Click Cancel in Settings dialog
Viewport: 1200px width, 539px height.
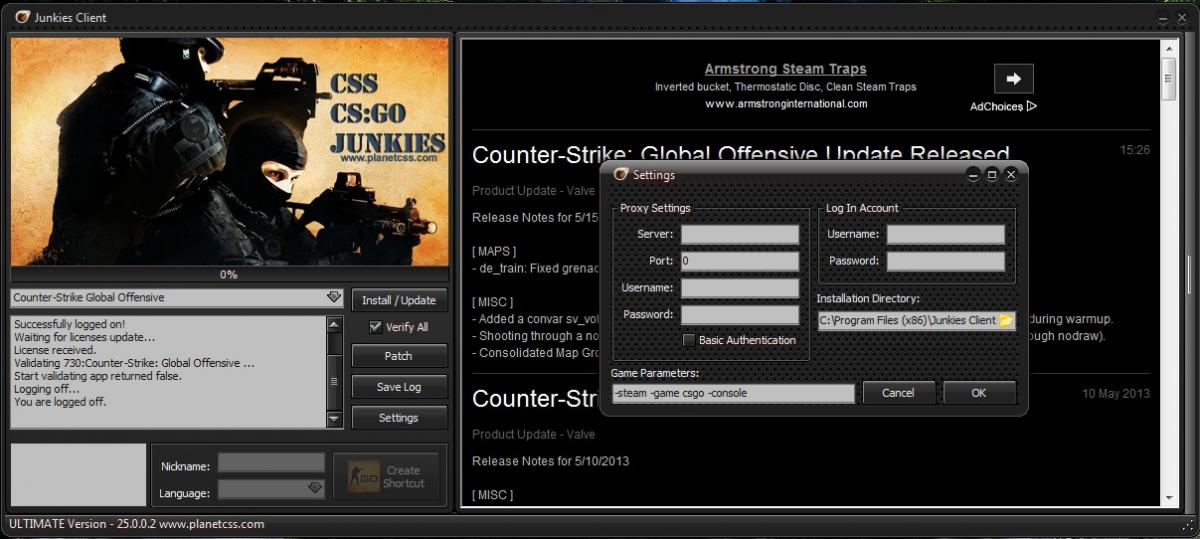point(899,393)
